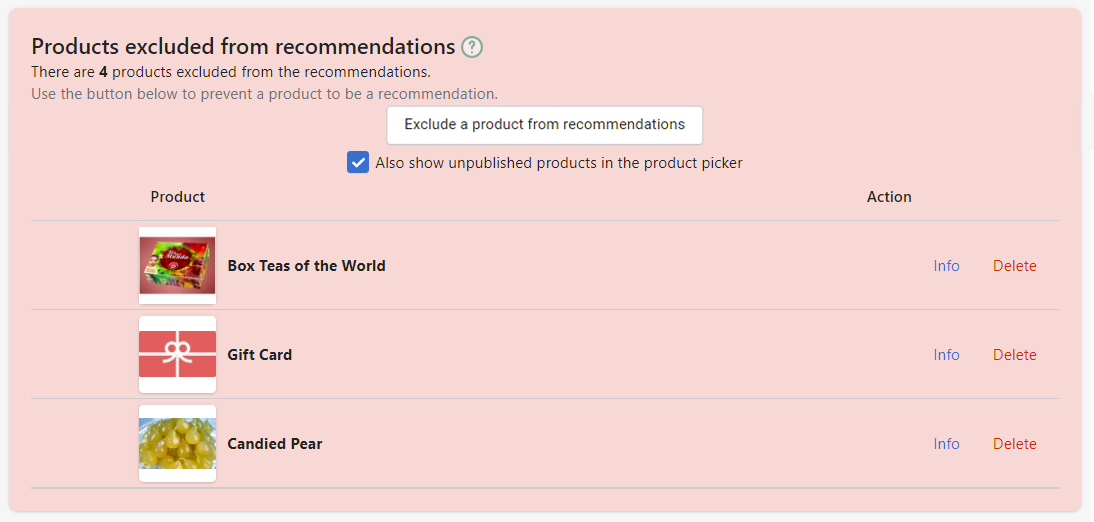The width and height of the screenshot is (1094, 522).
Task: Click the Gift Card product name
Action: pyautogui.click(x=260, y=355)
